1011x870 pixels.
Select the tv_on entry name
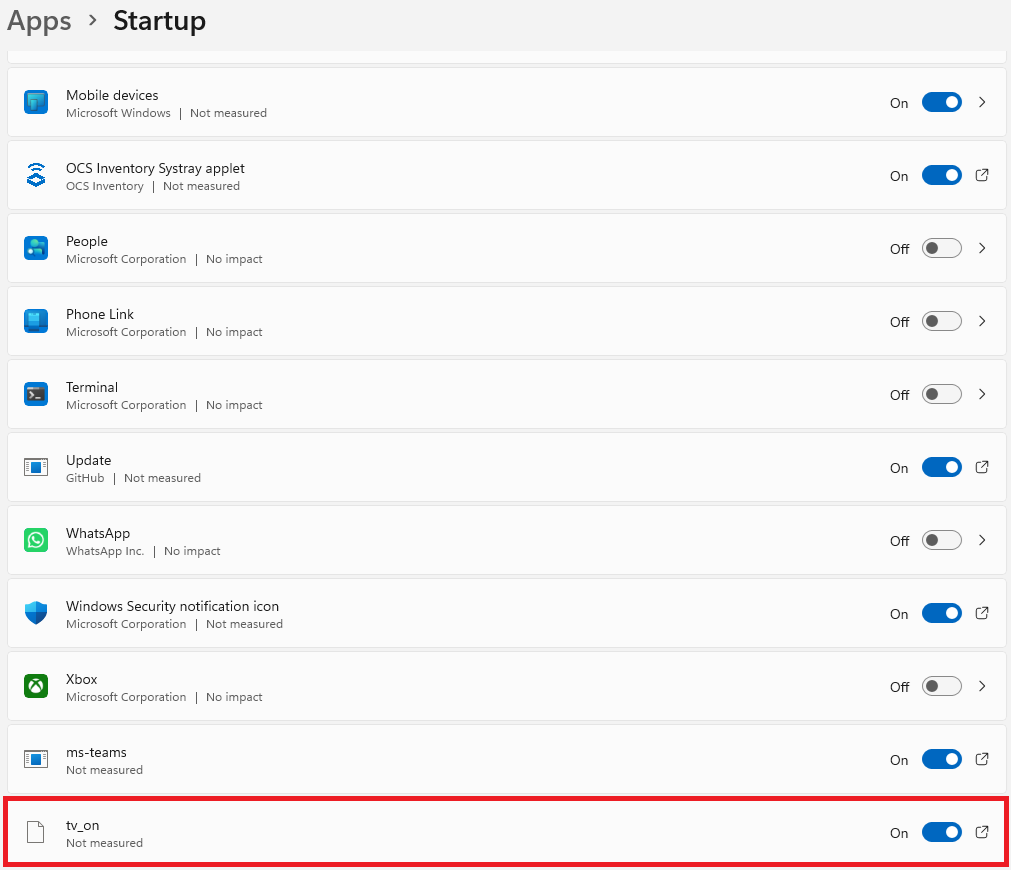click(83, 826)
